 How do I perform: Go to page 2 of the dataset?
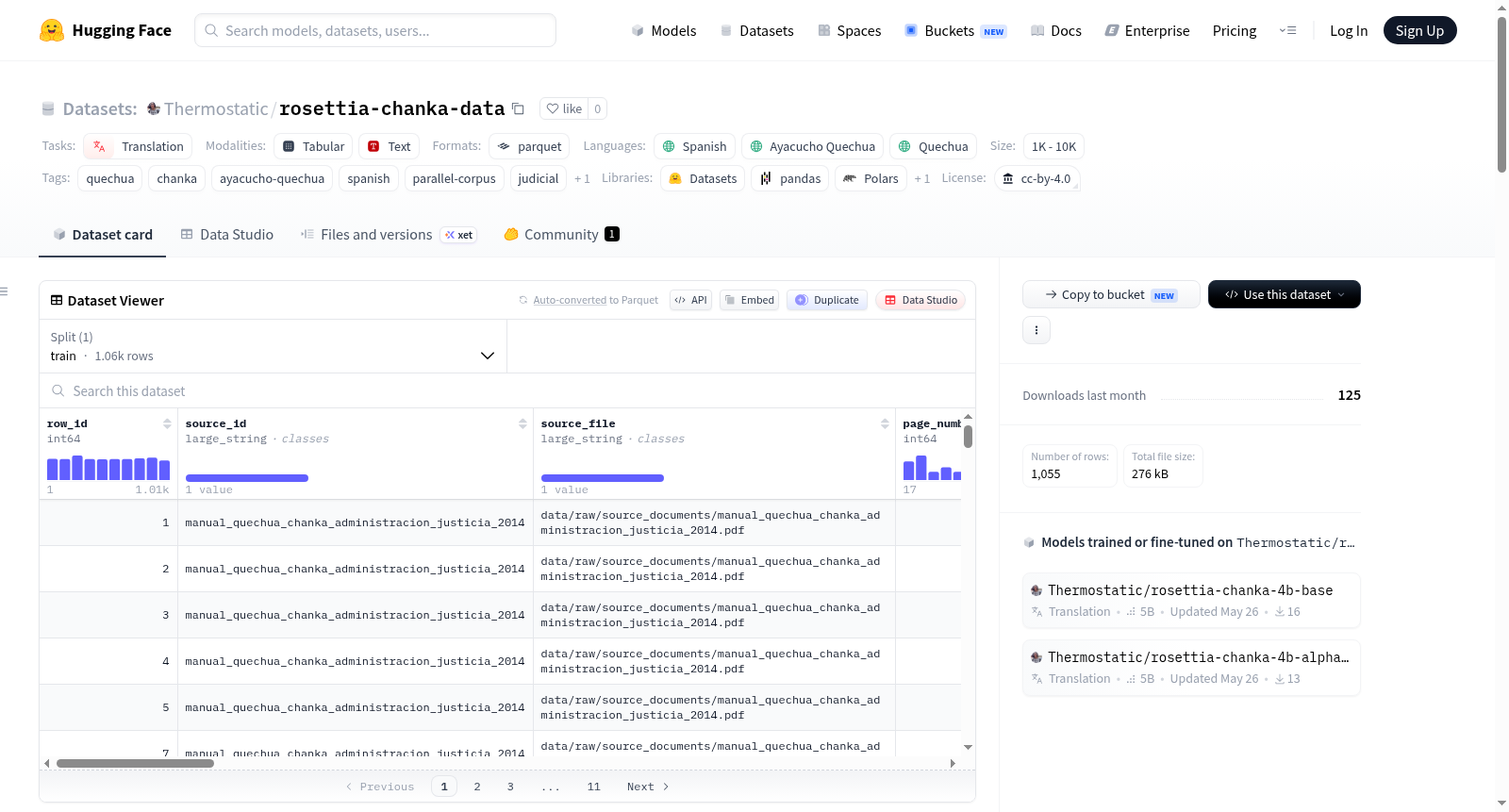477,787
